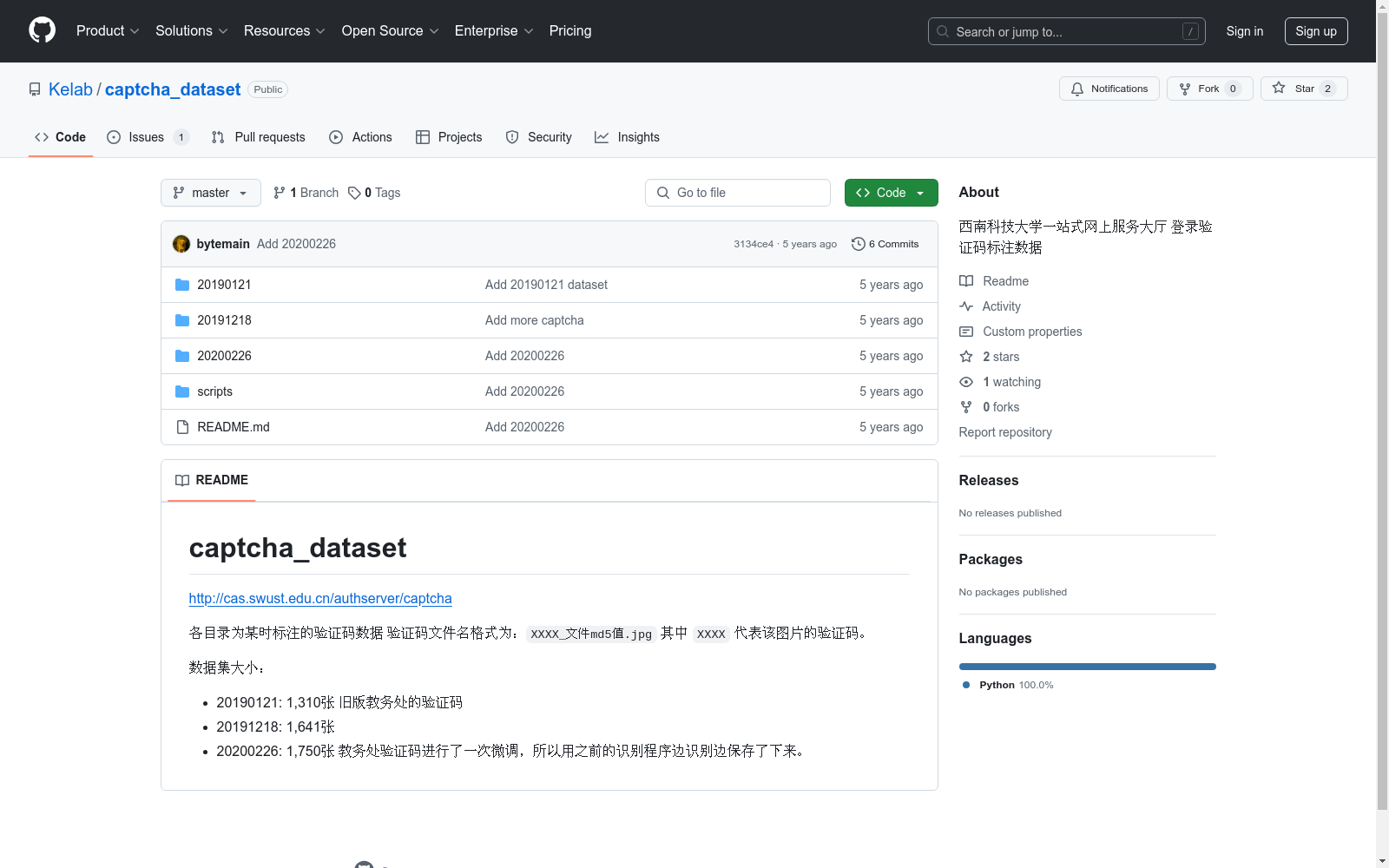Click the folder icon for 20191218

(182, 320)
